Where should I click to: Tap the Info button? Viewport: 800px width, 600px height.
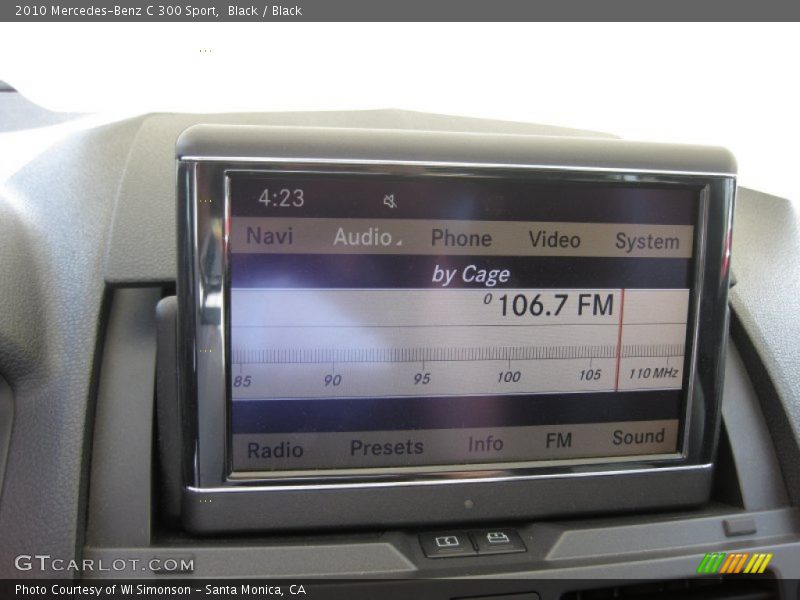coord(486,443)
